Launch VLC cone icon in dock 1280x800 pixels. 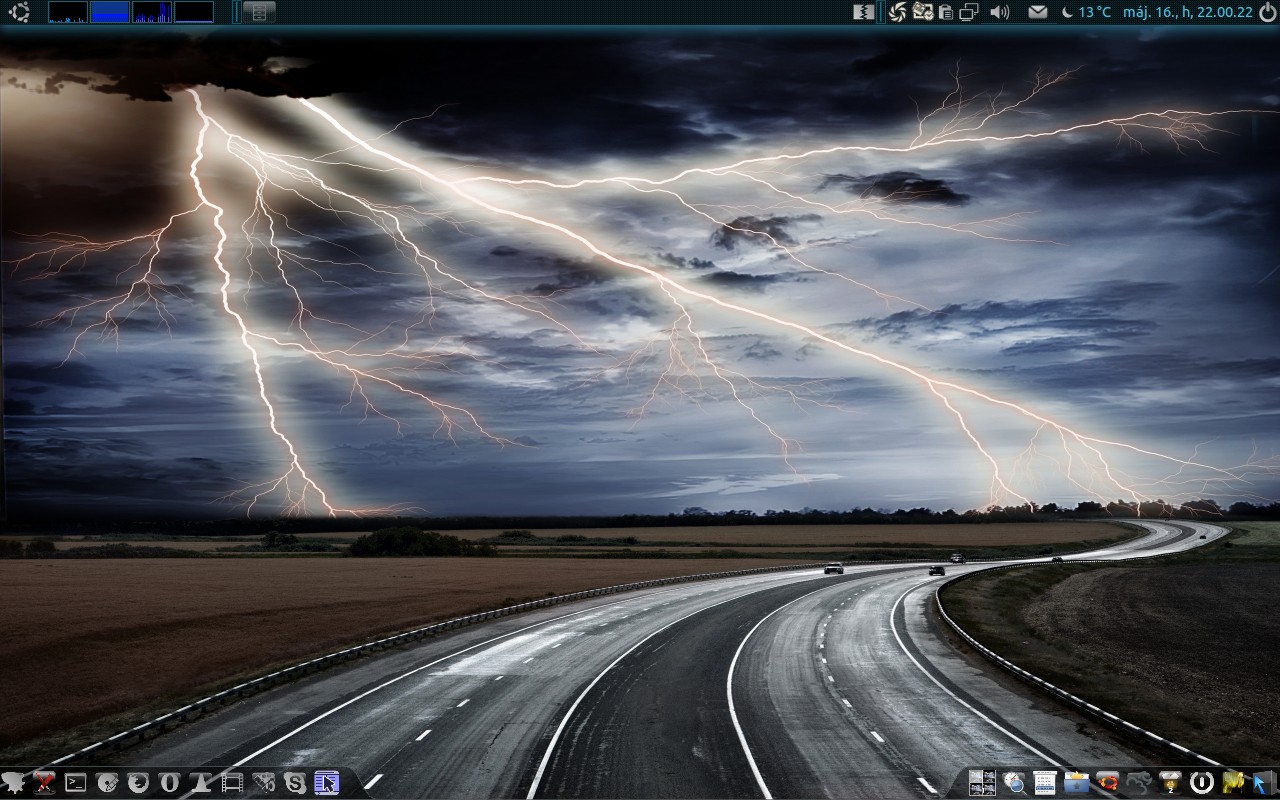pyautogui.click(x=200, y=783)
